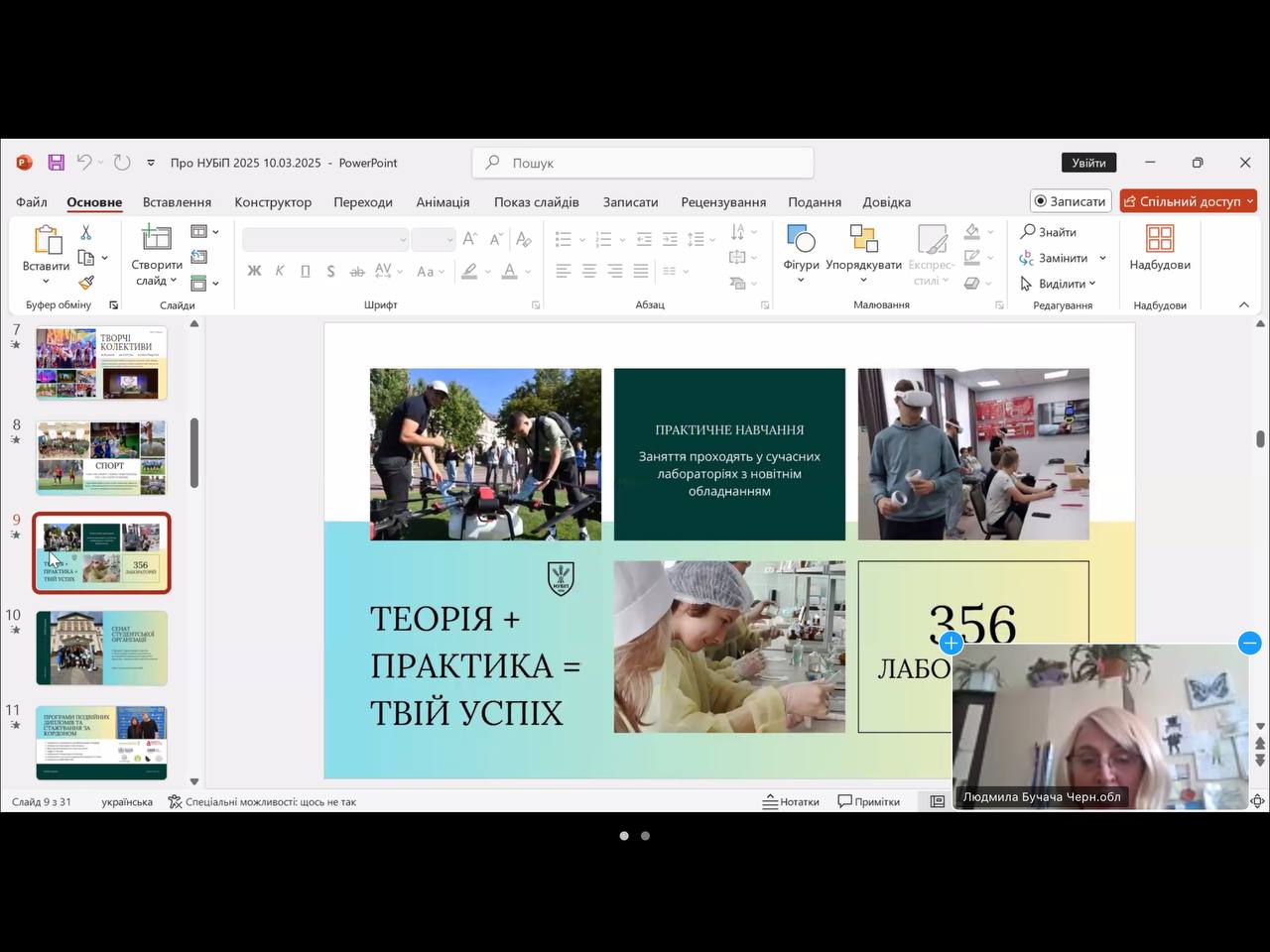Click the Записати record button
The image size is (1270, 952).
pyautogui.click(x=1070, y=201)
